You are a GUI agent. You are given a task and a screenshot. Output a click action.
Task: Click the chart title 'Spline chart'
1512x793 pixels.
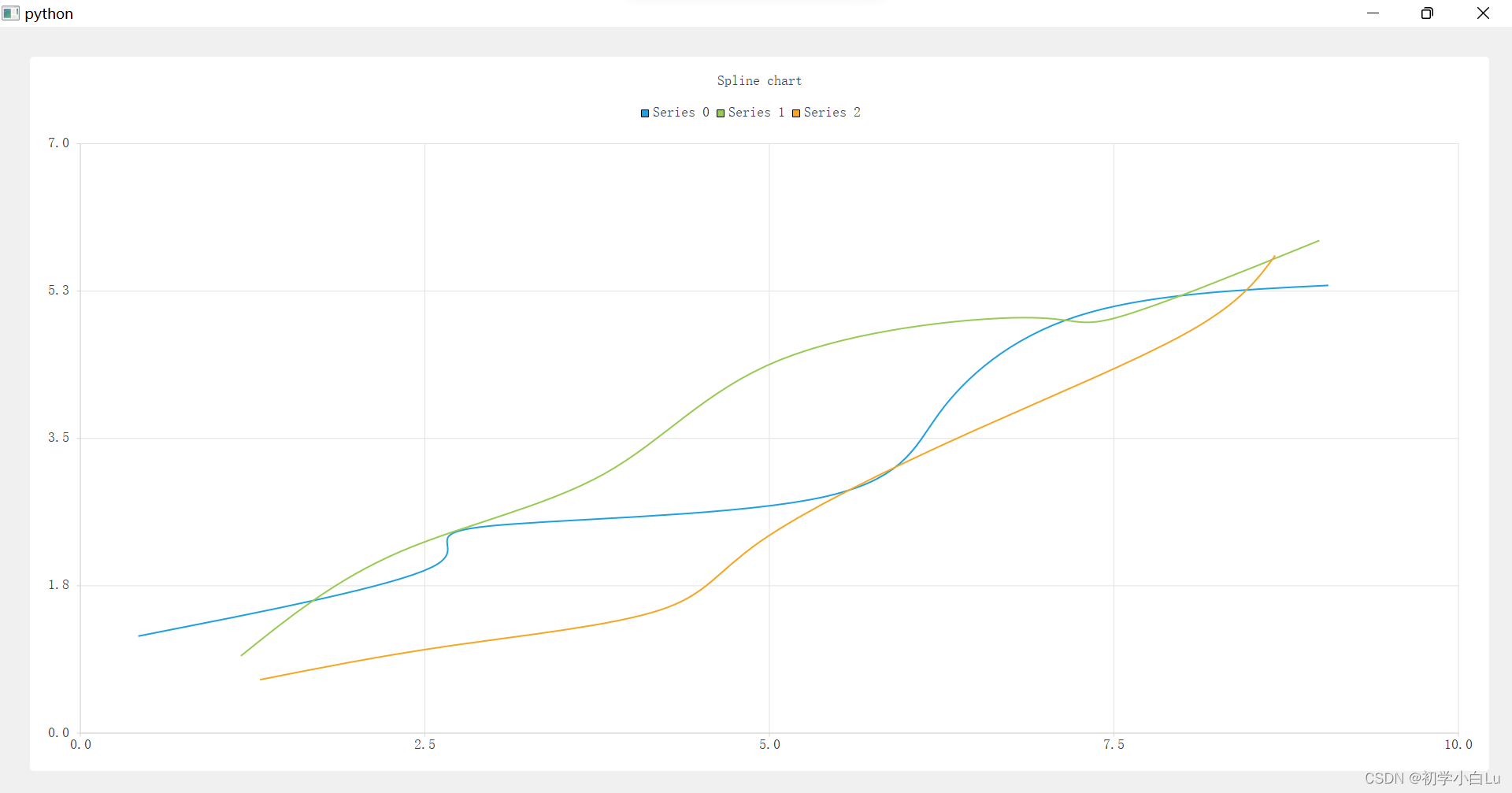click(x=758, y=80)
